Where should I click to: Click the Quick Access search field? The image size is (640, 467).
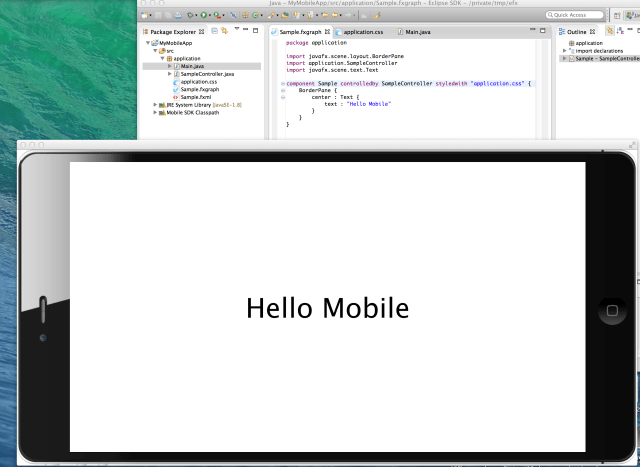point(575,15)
